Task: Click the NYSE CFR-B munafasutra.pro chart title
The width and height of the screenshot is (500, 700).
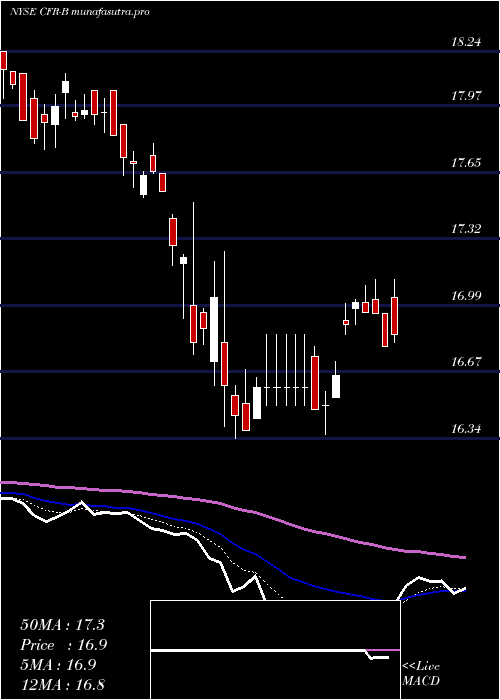Action: pyautogui.click(x=79, y=12)
